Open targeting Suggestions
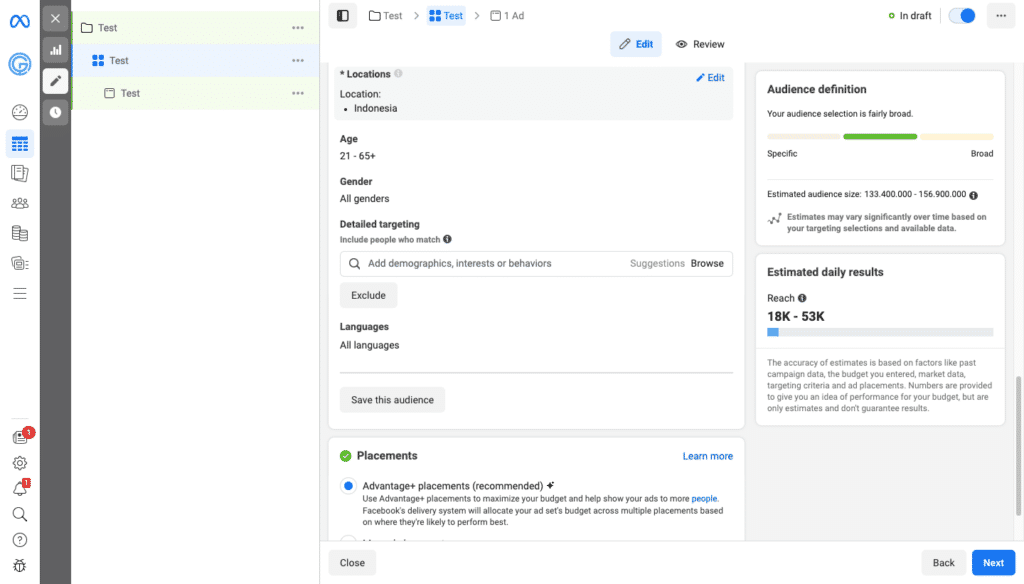1024x584 pixels. (x=657, y=264)
